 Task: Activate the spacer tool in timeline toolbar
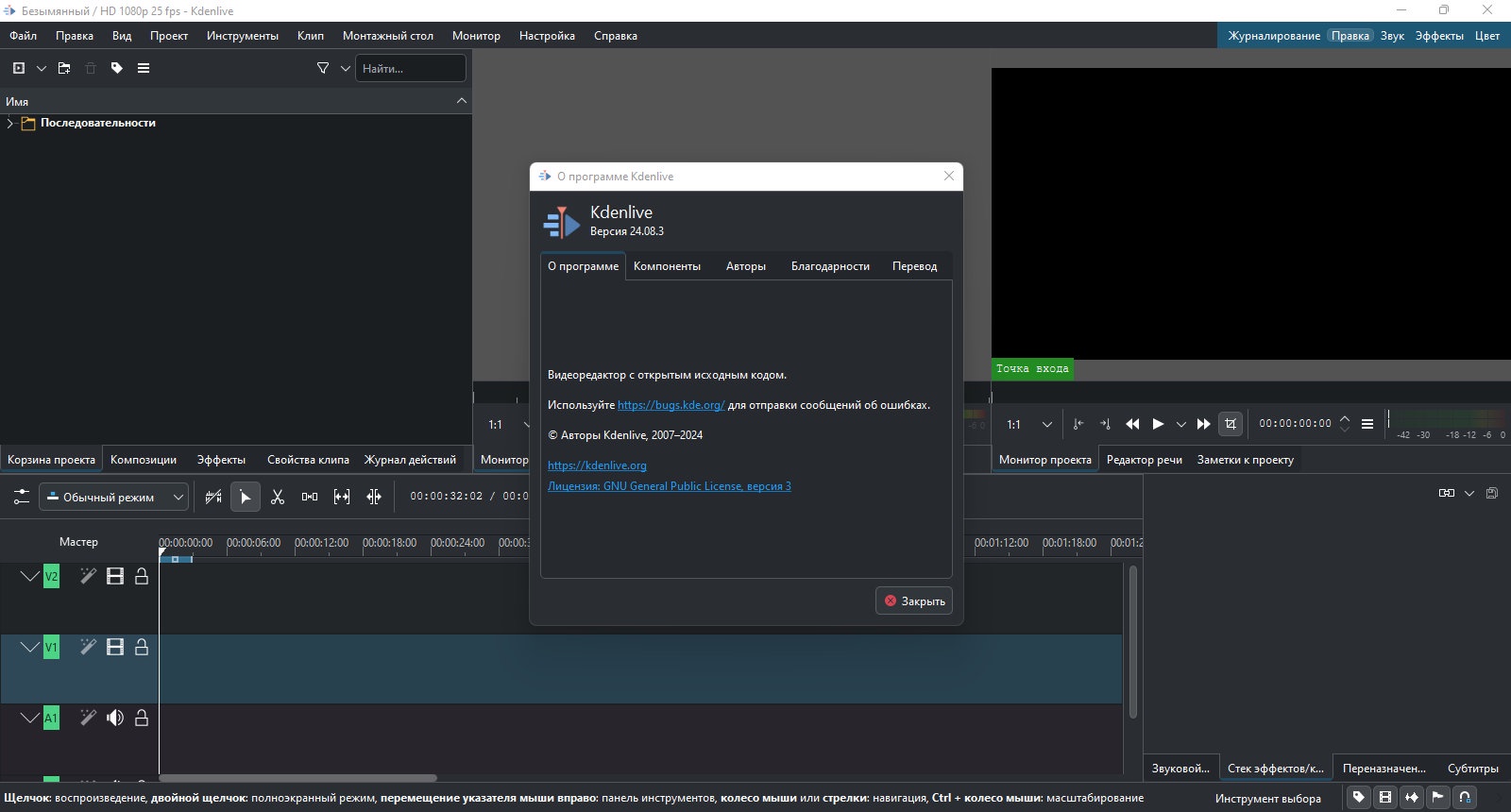pyautogui.click(x=310, y=497)
